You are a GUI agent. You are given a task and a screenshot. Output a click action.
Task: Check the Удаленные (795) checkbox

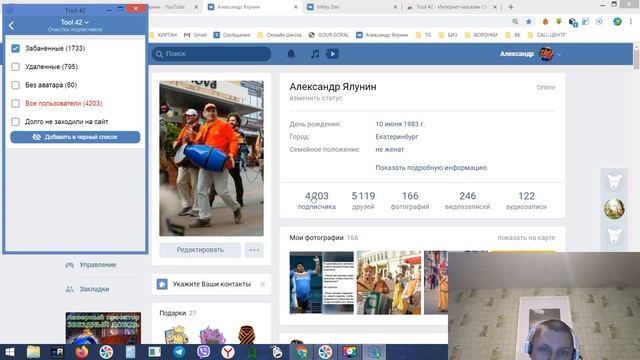pos(16,67)
